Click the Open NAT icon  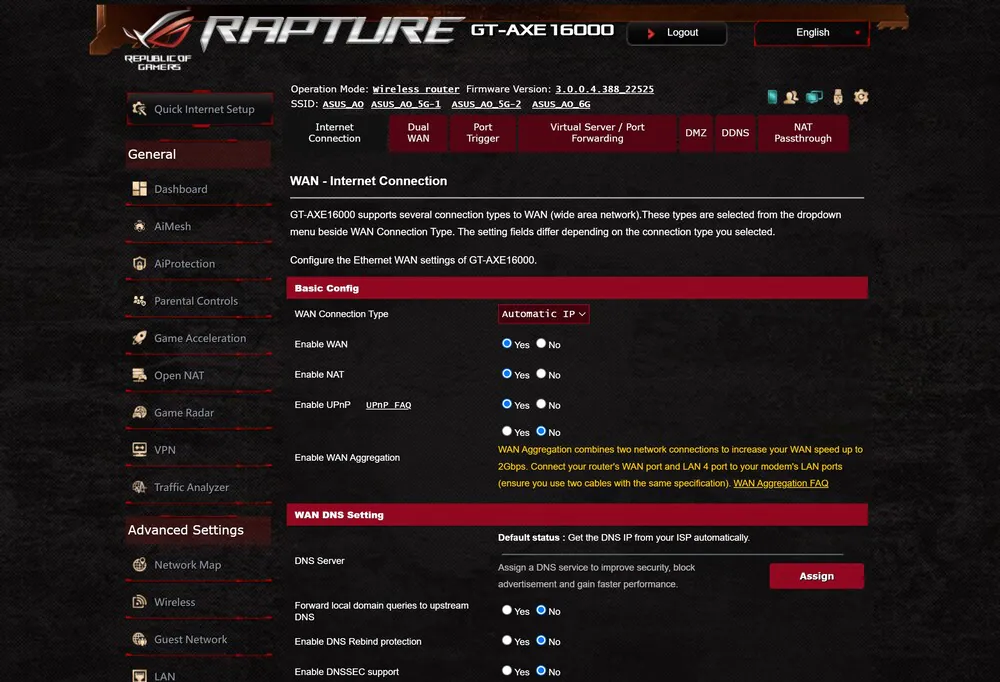tap(139, 375)
